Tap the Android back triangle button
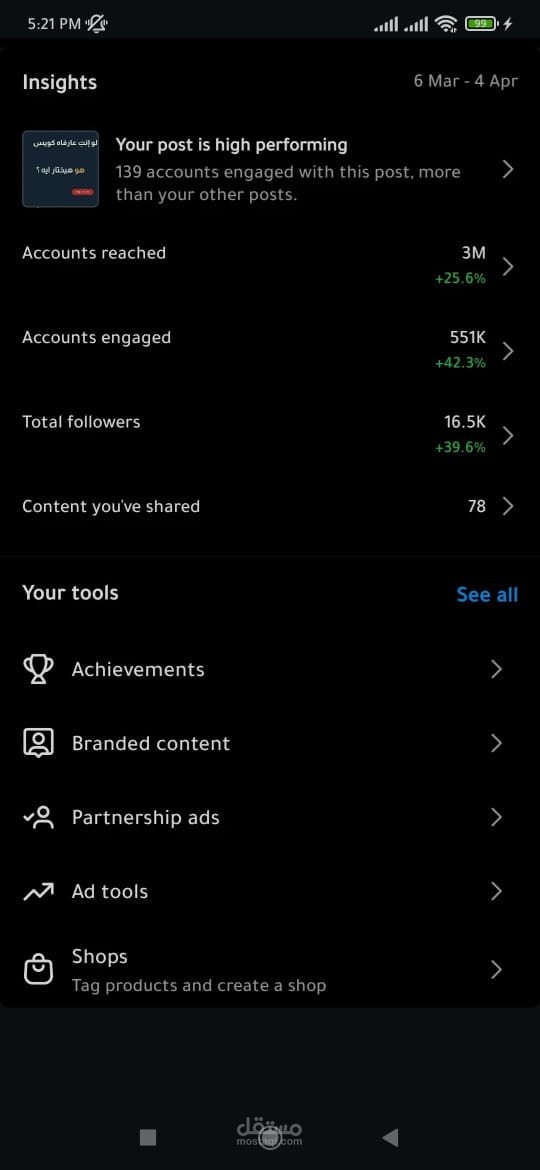This screenshot has width=540, height=1170. [x=389, y=1137]
